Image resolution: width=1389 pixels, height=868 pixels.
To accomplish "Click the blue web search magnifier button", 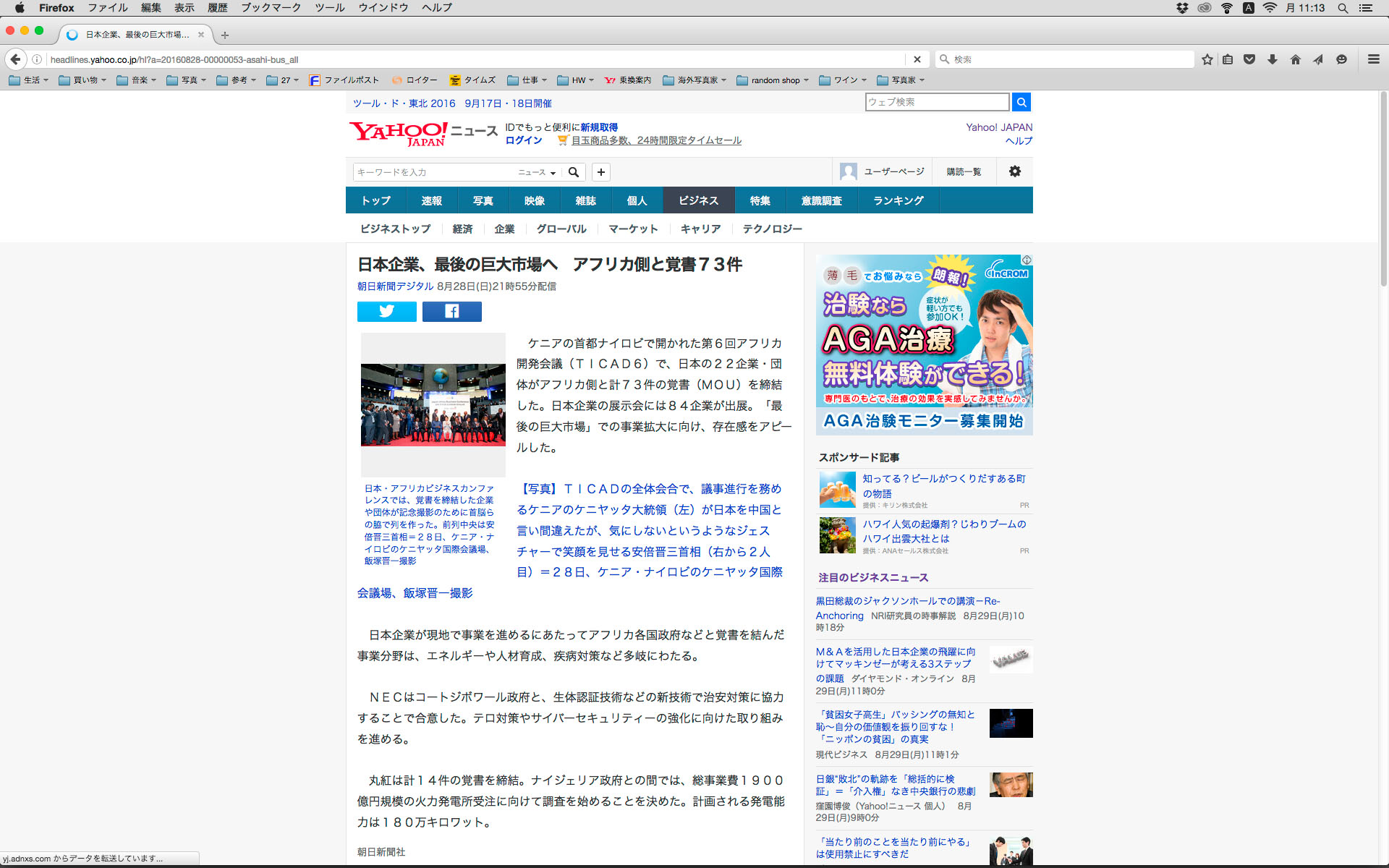I will [1021, 102].
